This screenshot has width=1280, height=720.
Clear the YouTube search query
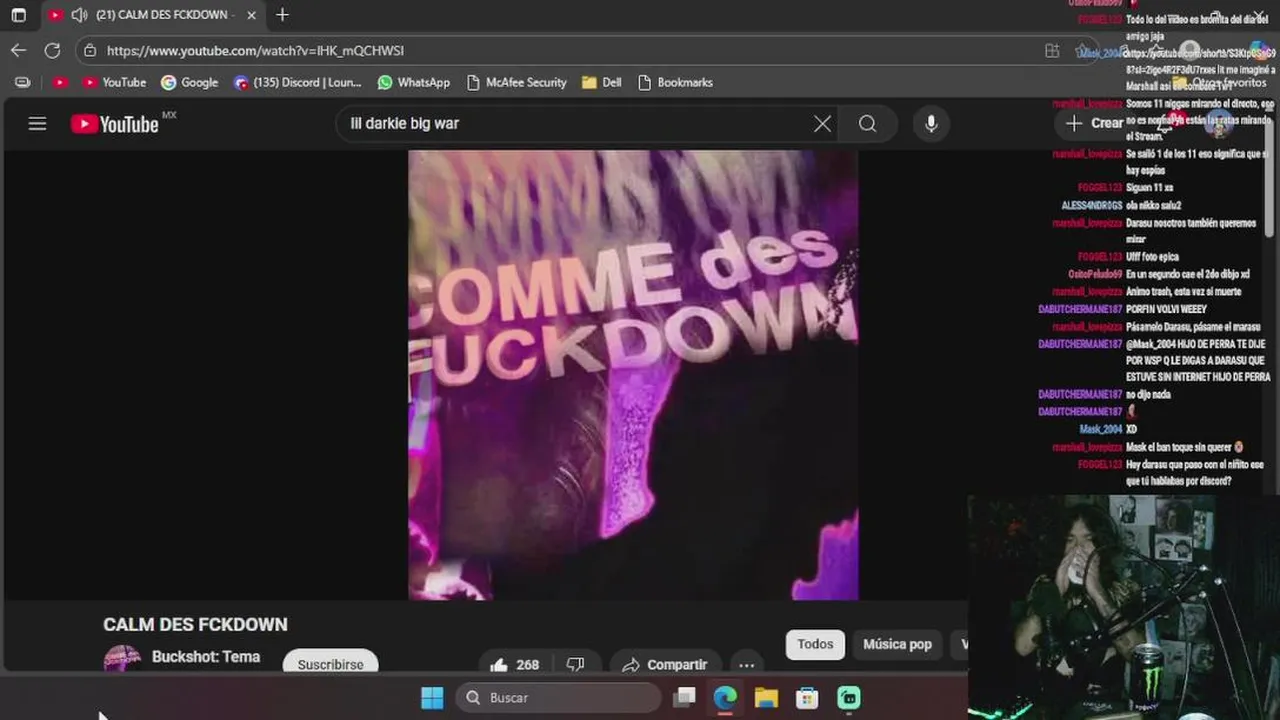[x=822, y=124]
